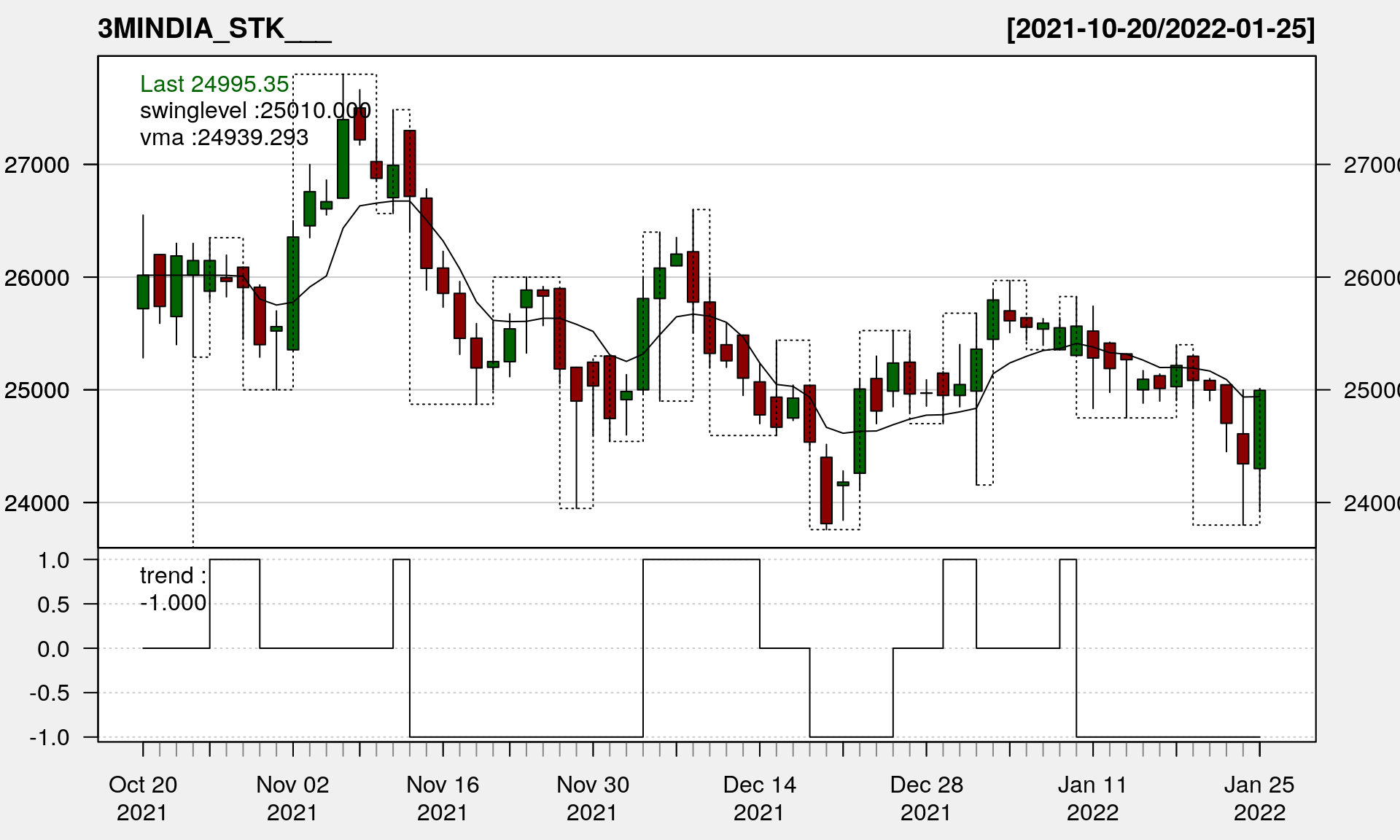
Task: Click the Nov 30 2021 date axis label
Action: [593, 798]
